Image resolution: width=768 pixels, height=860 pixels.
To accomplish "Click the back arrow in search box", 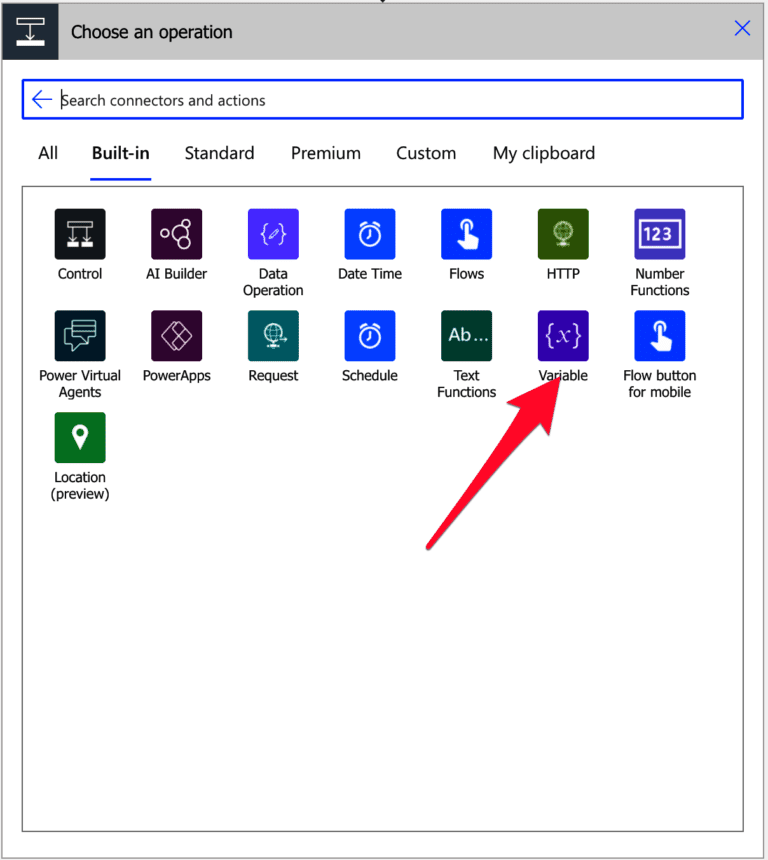I will (x=41, y=99).
